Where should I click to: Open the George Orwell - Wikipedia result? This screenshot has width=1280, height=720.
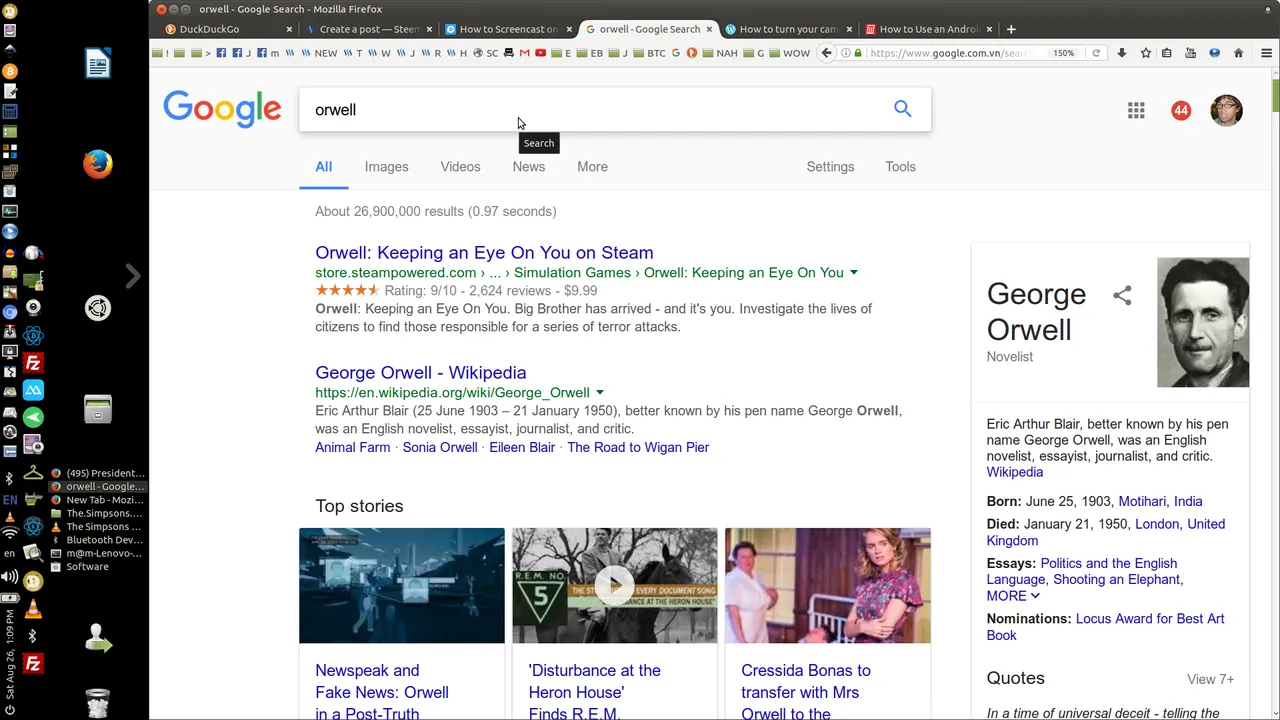pos(420,373)
